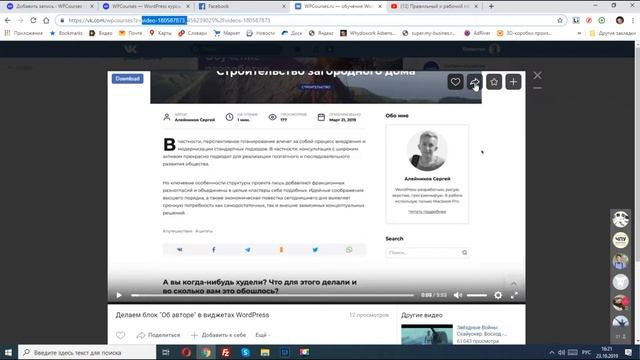Screen dimensions: 640x360
Task: Open a new browser tab
Action: (491, 6)
